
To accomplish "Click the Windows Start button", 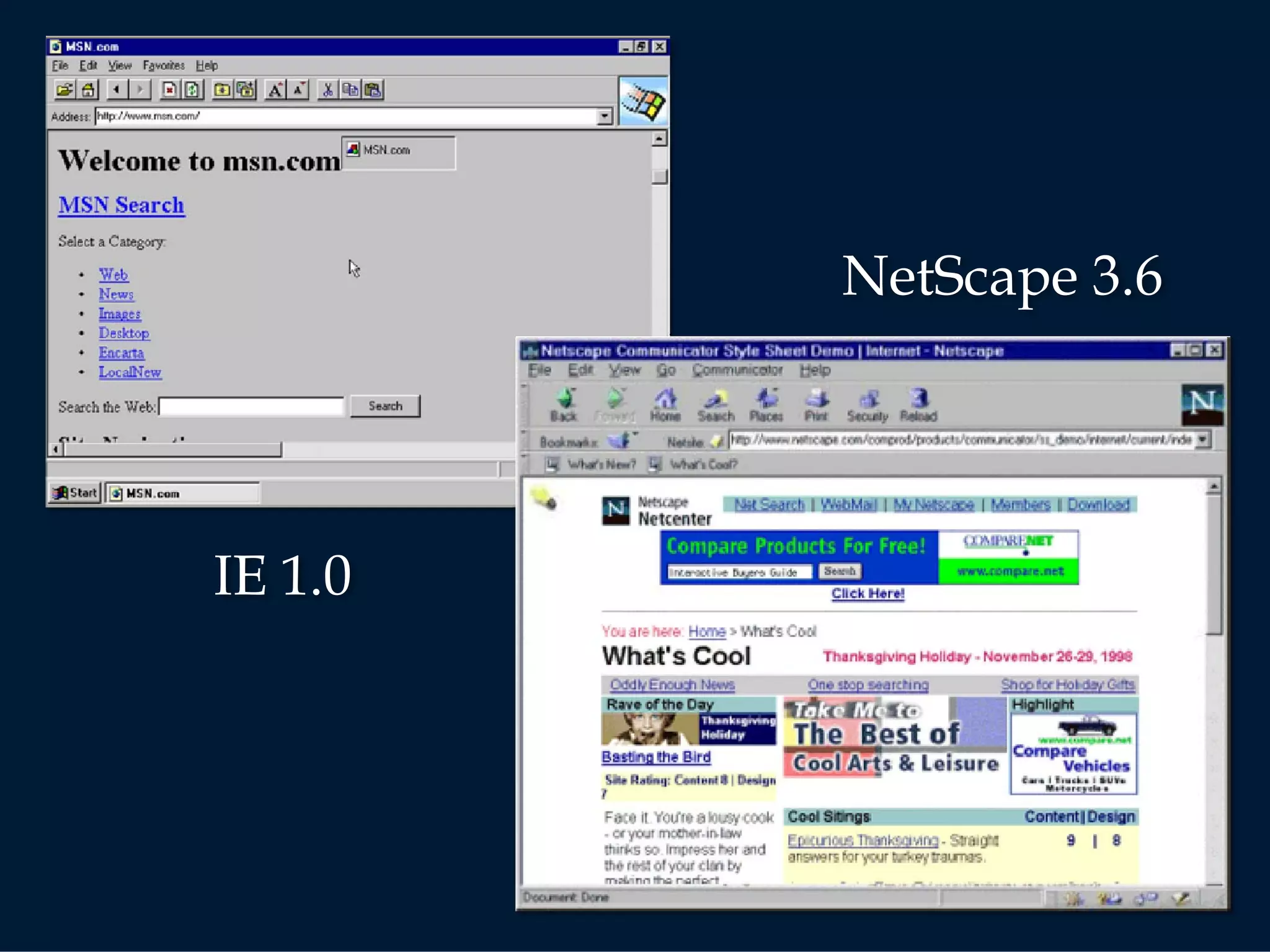I will point(75,493).
